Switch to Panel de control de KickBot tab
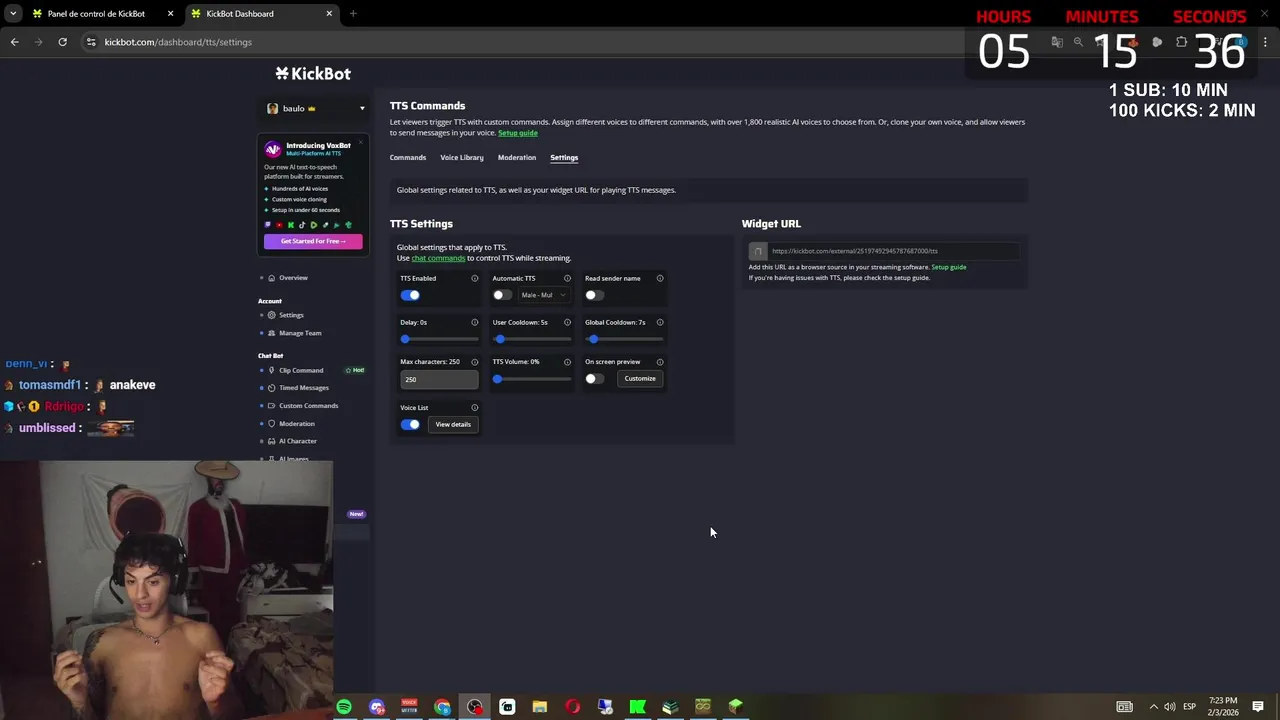Viewport: 1280px width, 720px height. 102,14
